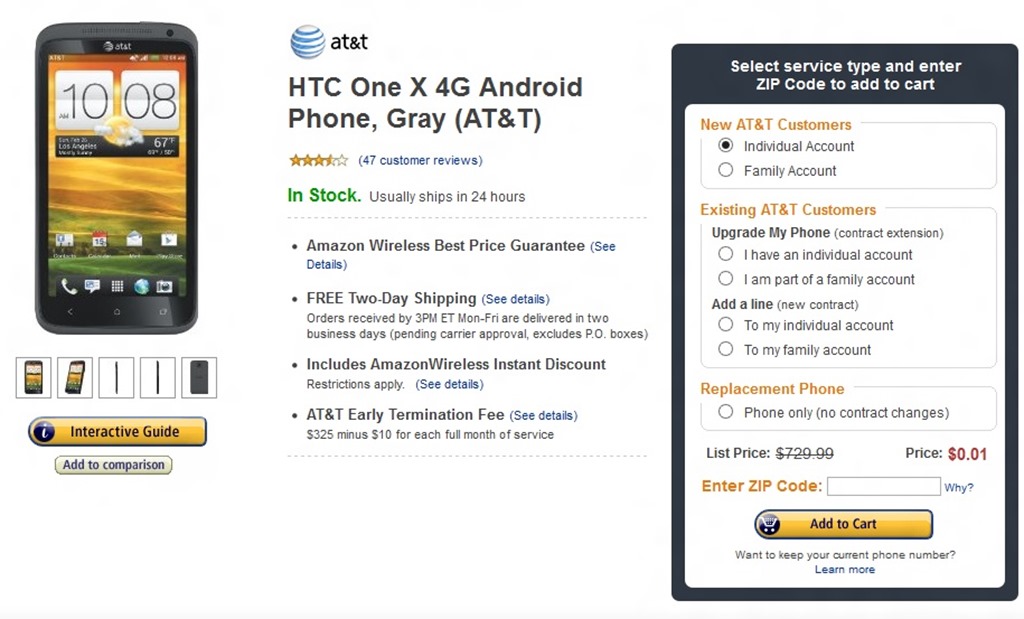1024x619 pixels.
Task: Click Learn more about keeping number
Action: point(844,570)
